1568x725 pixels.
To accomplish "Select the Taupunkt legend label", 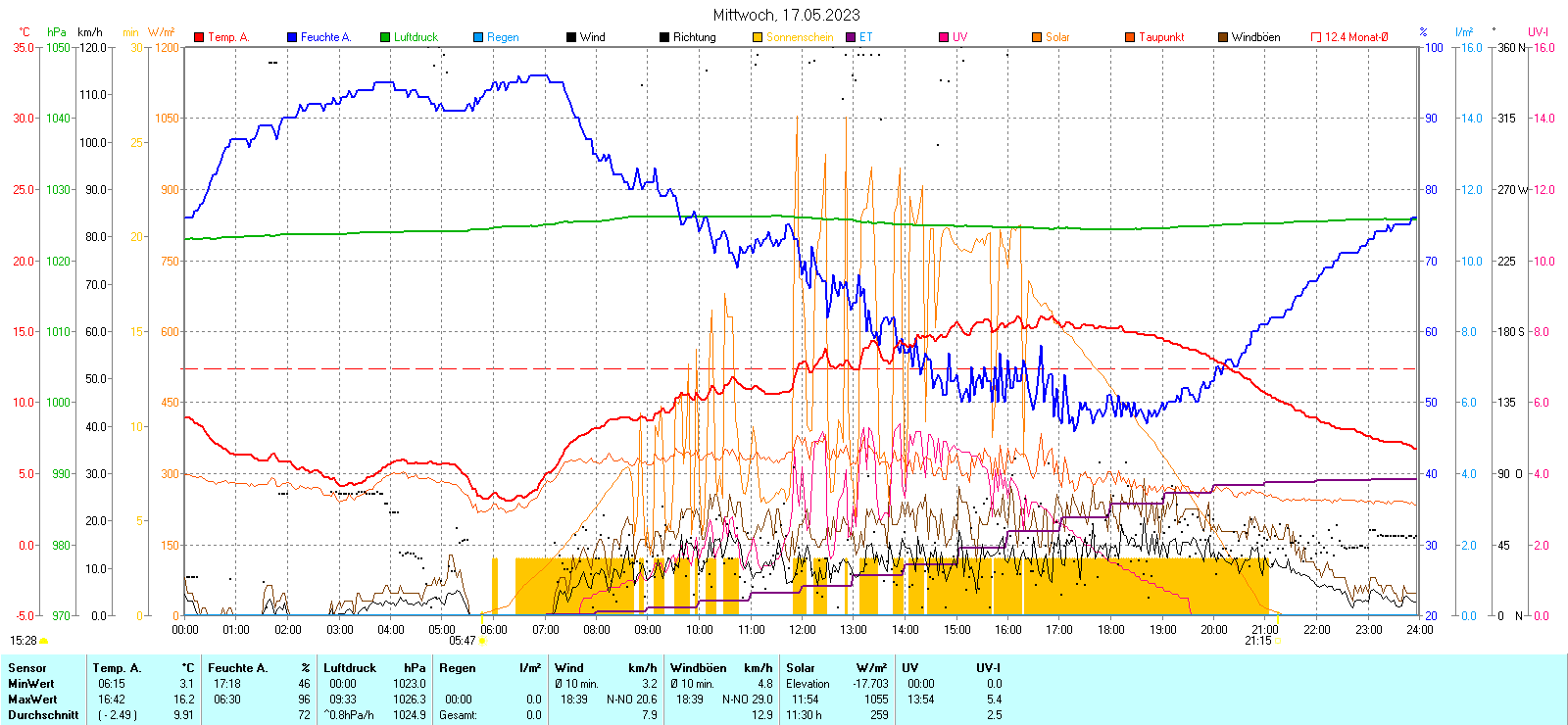I will pyautogui.click(x=1161, y=37).
